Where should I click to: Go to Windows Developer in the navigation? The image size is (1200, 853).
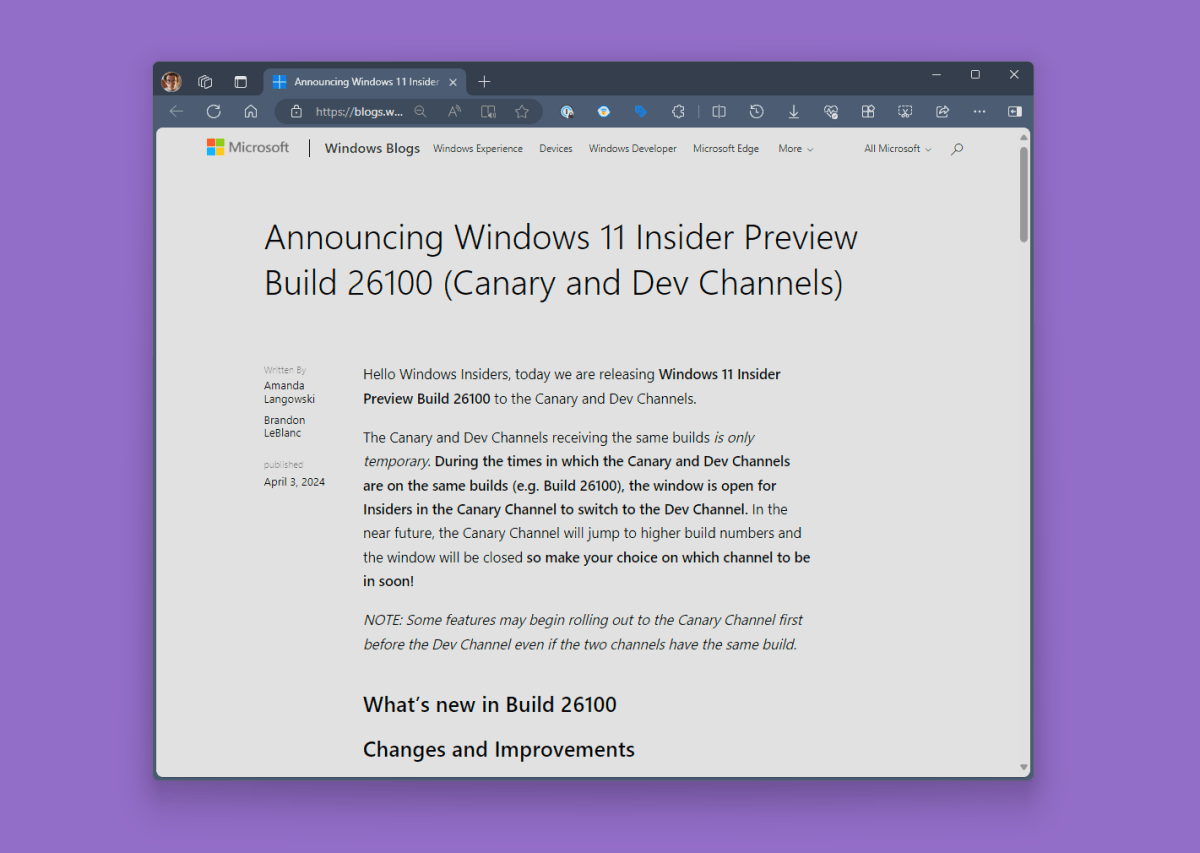[632, 148]
